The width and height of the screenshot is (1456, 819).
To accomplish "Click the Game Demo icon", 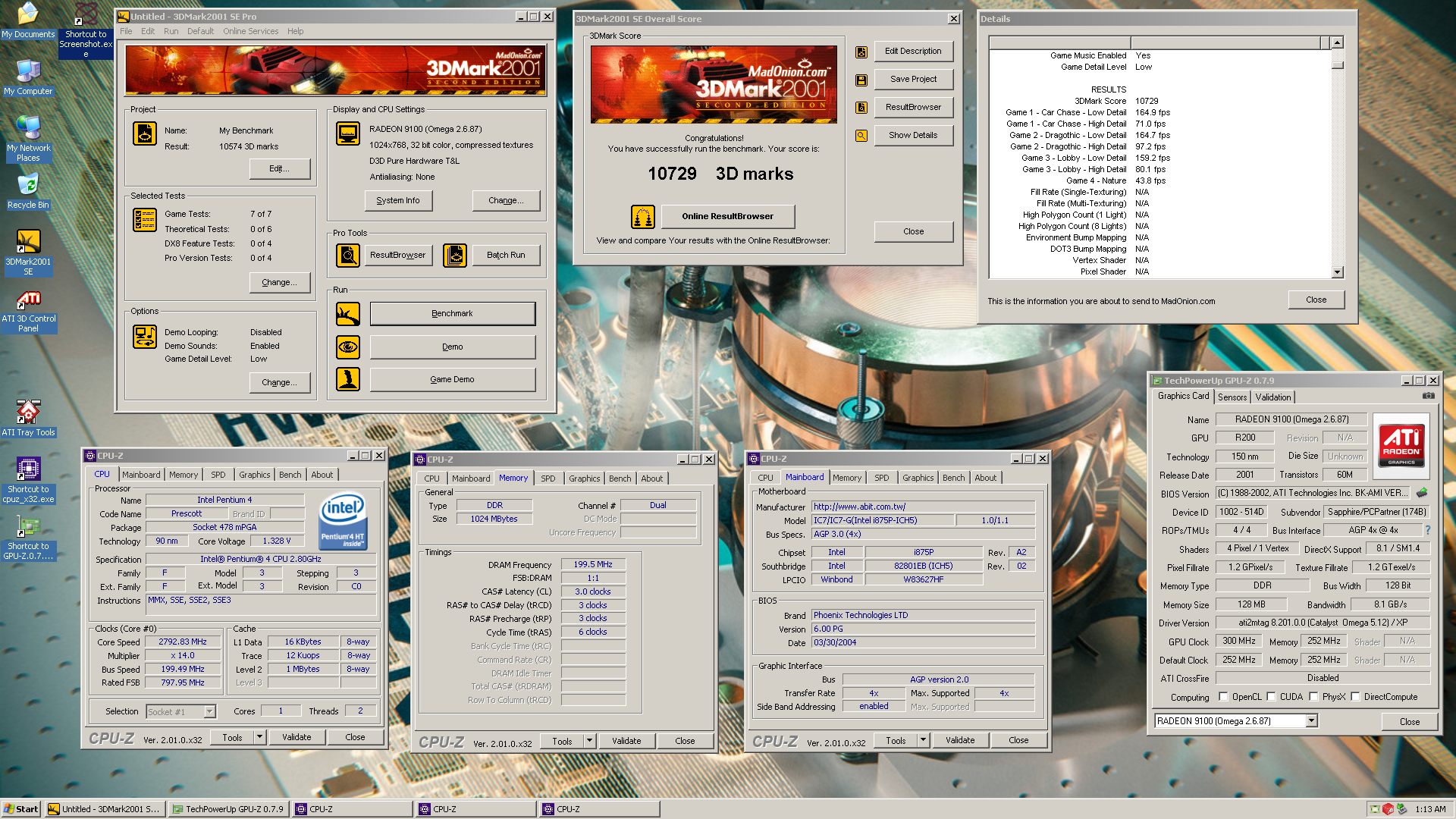I will pos(348,379).
